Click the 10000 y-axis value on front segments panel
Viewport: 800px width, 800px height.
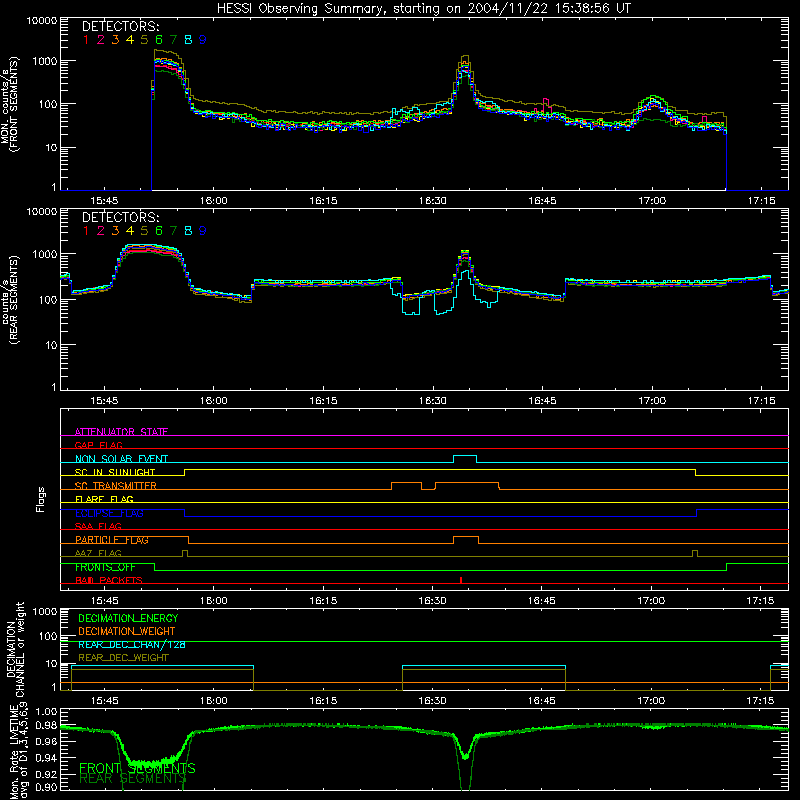[42, 20]
